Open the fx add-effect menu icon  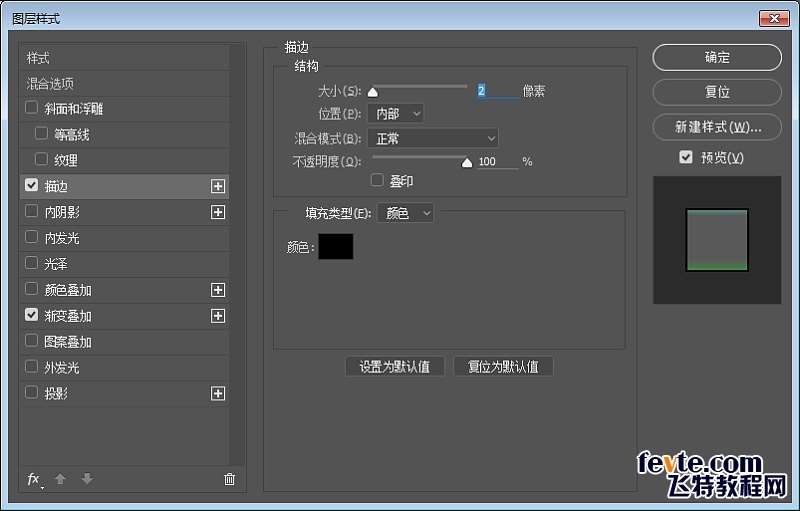[x=34, y=479]
